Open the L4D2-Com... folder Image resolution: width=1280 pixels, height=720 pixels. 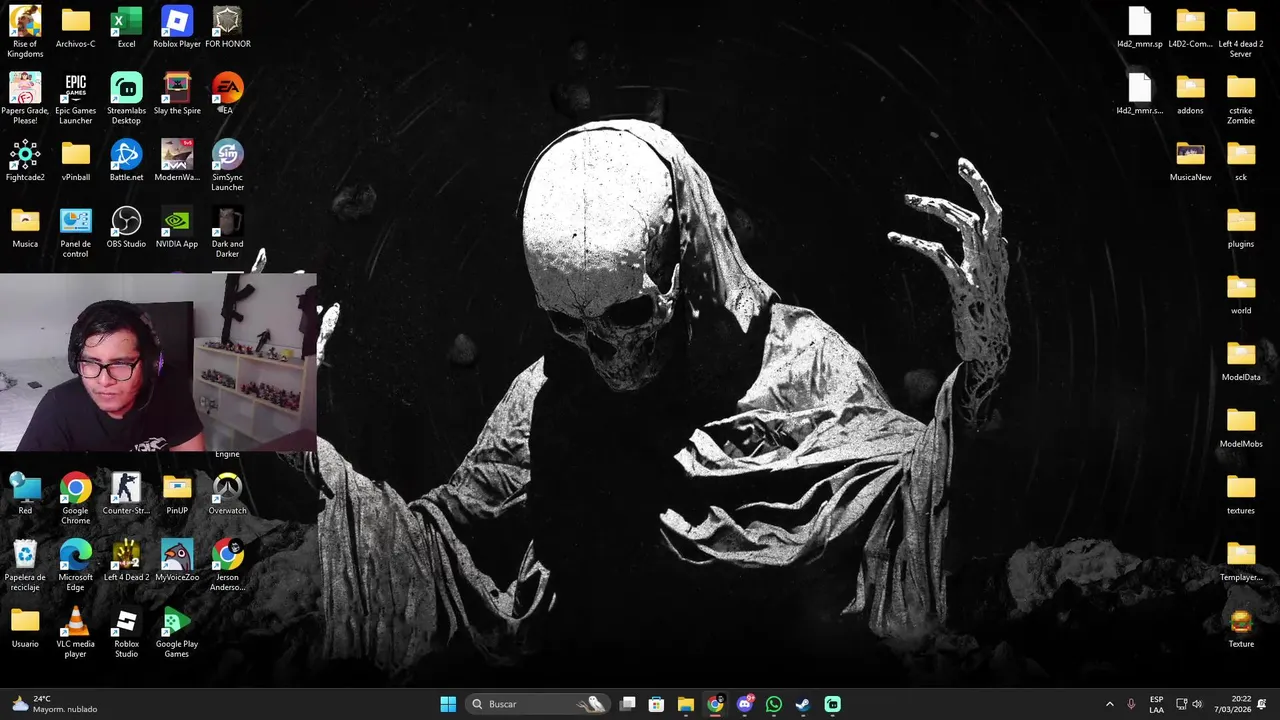pos(1190,27)
